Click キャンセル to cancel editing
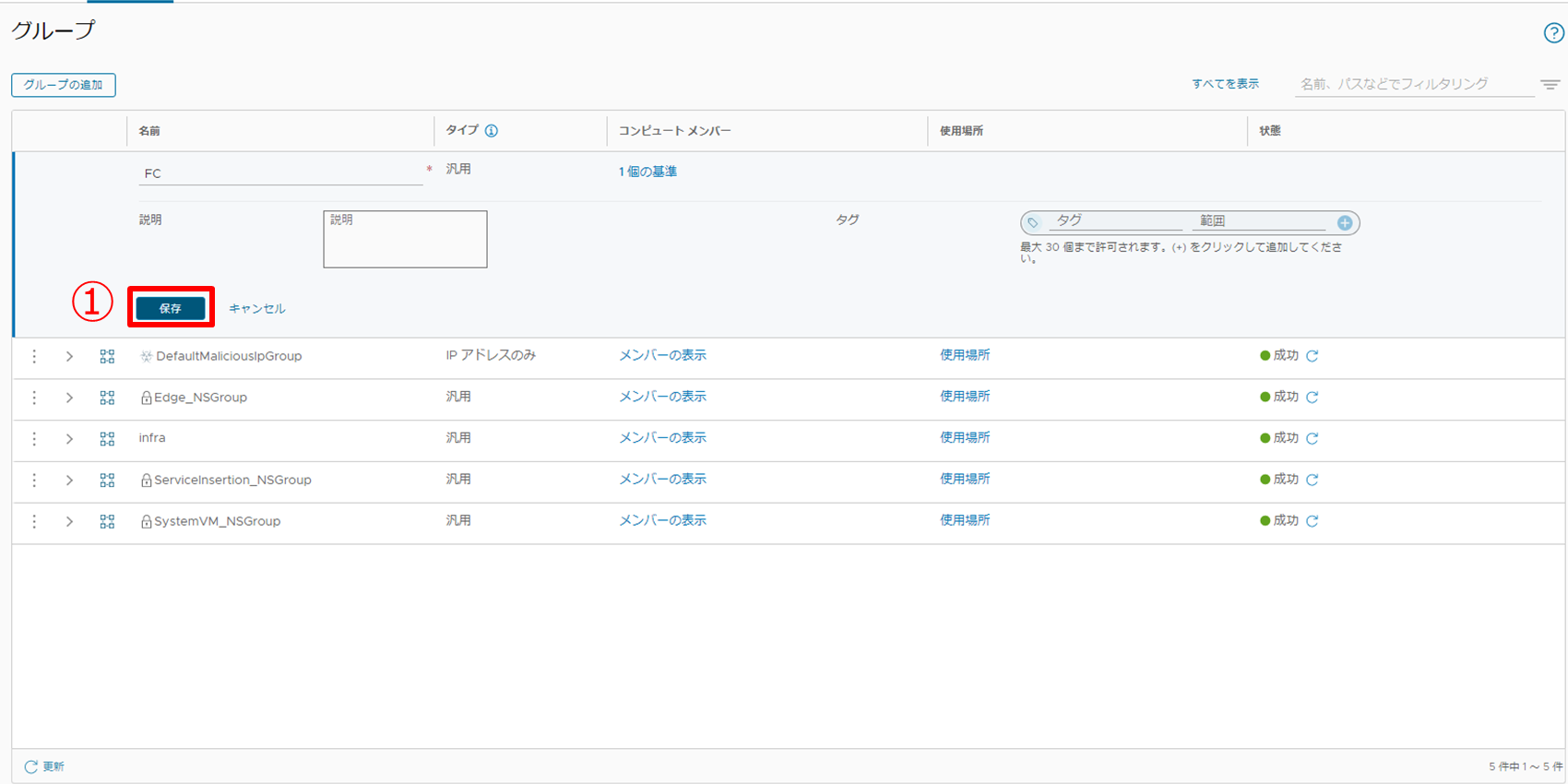This screenshot has height=784, width=1568. [x=257, y=309]
